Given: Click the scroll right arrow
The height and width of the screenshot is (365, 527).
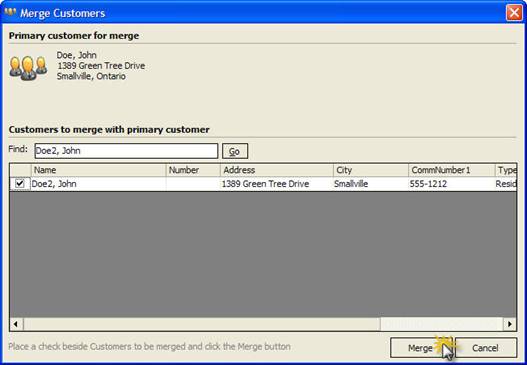Looking at the screenshot, I should point(510,324).
